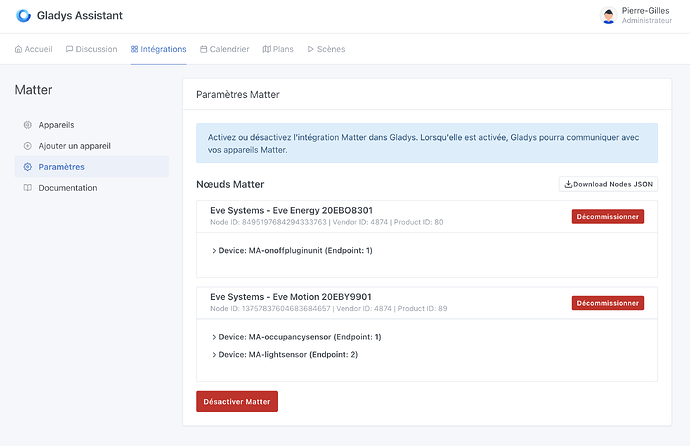Click the Pierre-Gilles Administrateur name
This screenshot has width=690, height=446.
pos(646,15)
